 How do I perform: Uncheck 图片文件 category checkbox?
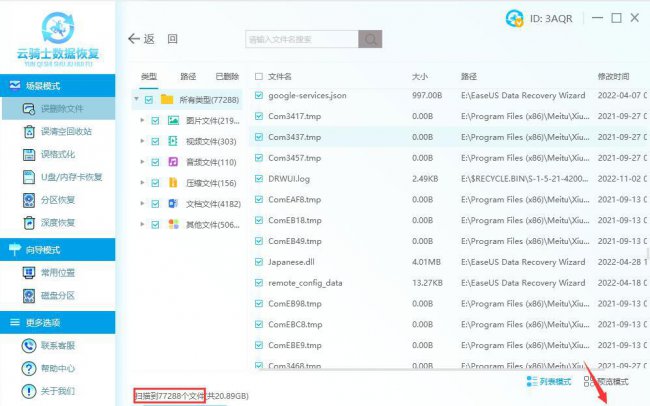155,121
